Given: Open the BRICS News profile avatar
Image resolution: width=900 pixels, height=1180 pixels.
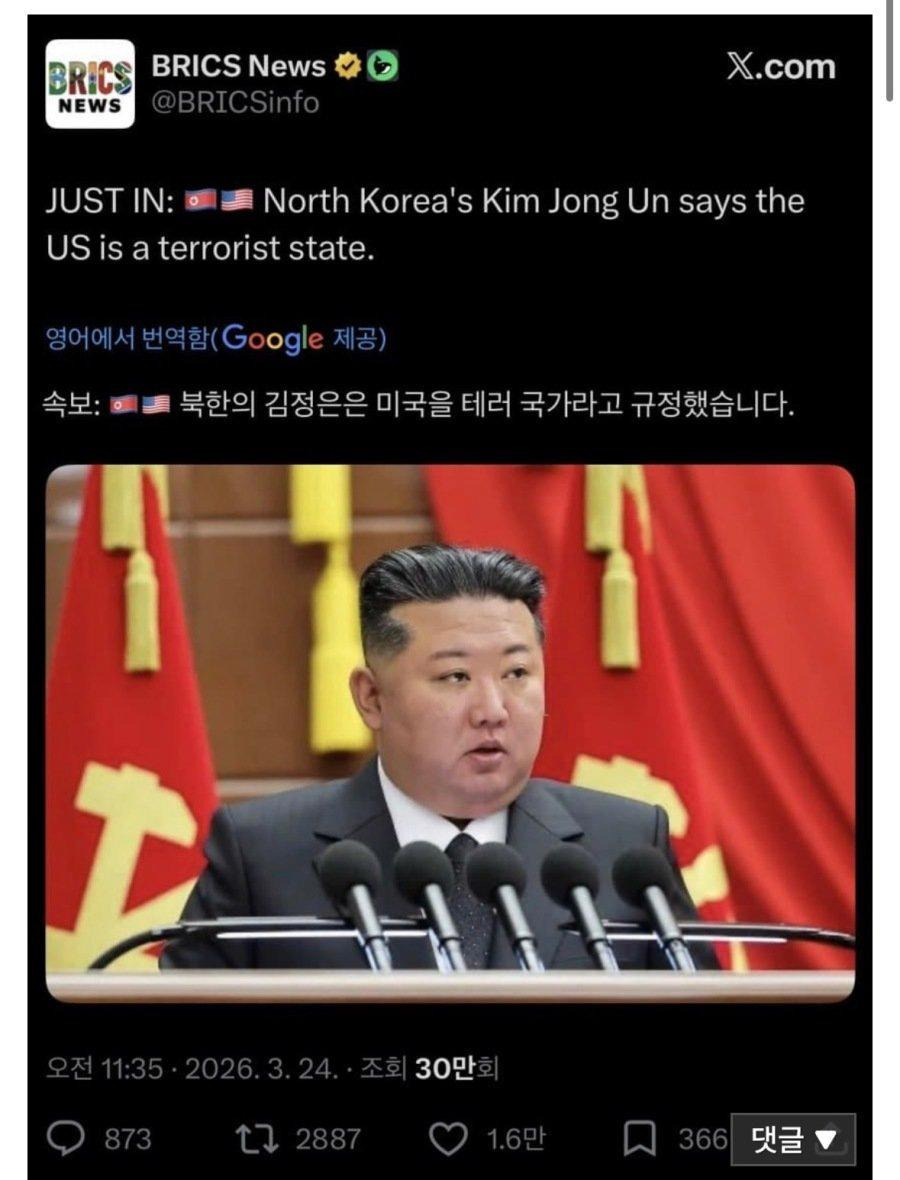Looking at the screenshot, I should coord(90,84).
